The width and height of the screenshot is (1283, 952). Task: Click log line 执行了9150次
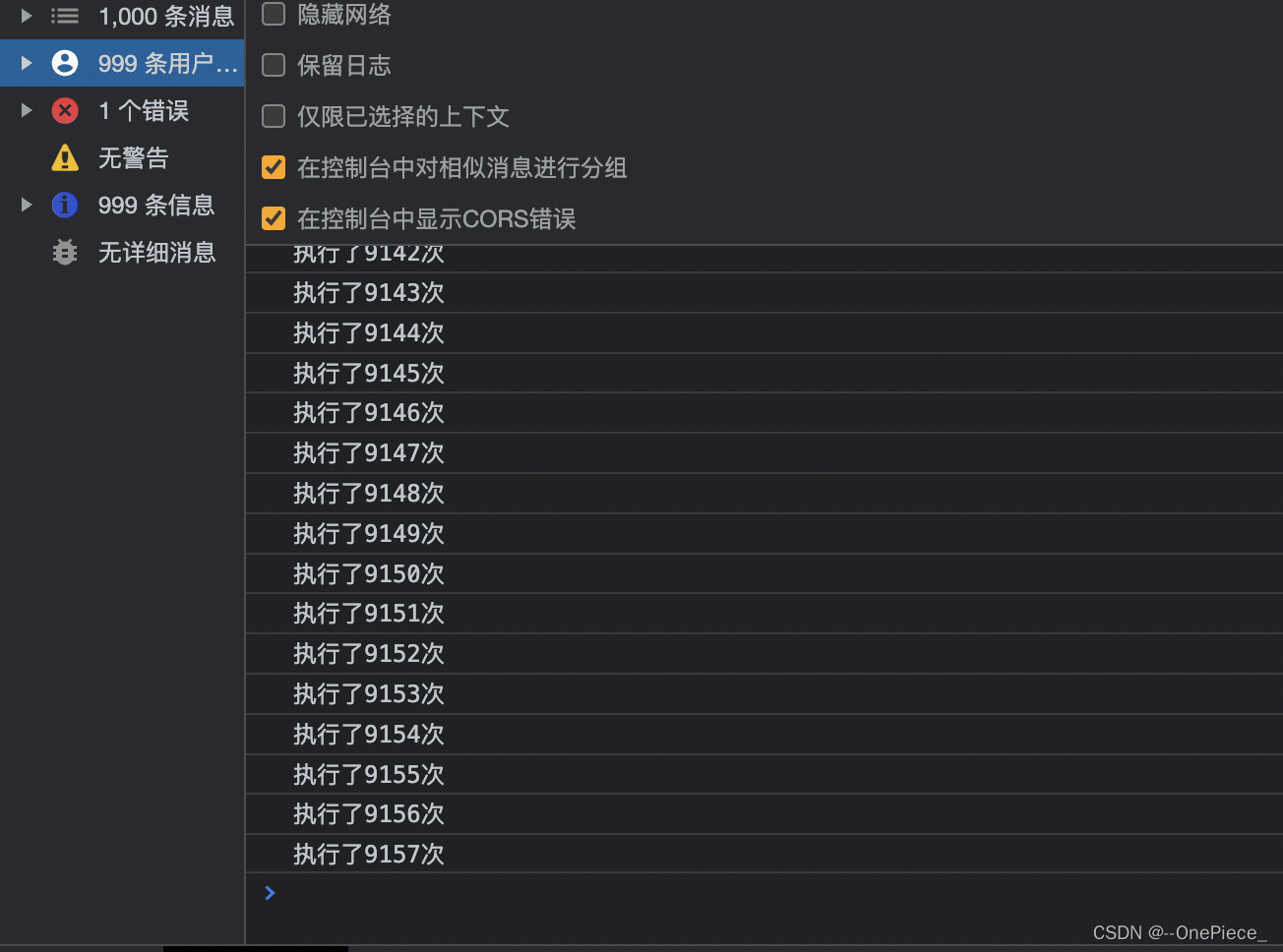click(x=764, y=574)
